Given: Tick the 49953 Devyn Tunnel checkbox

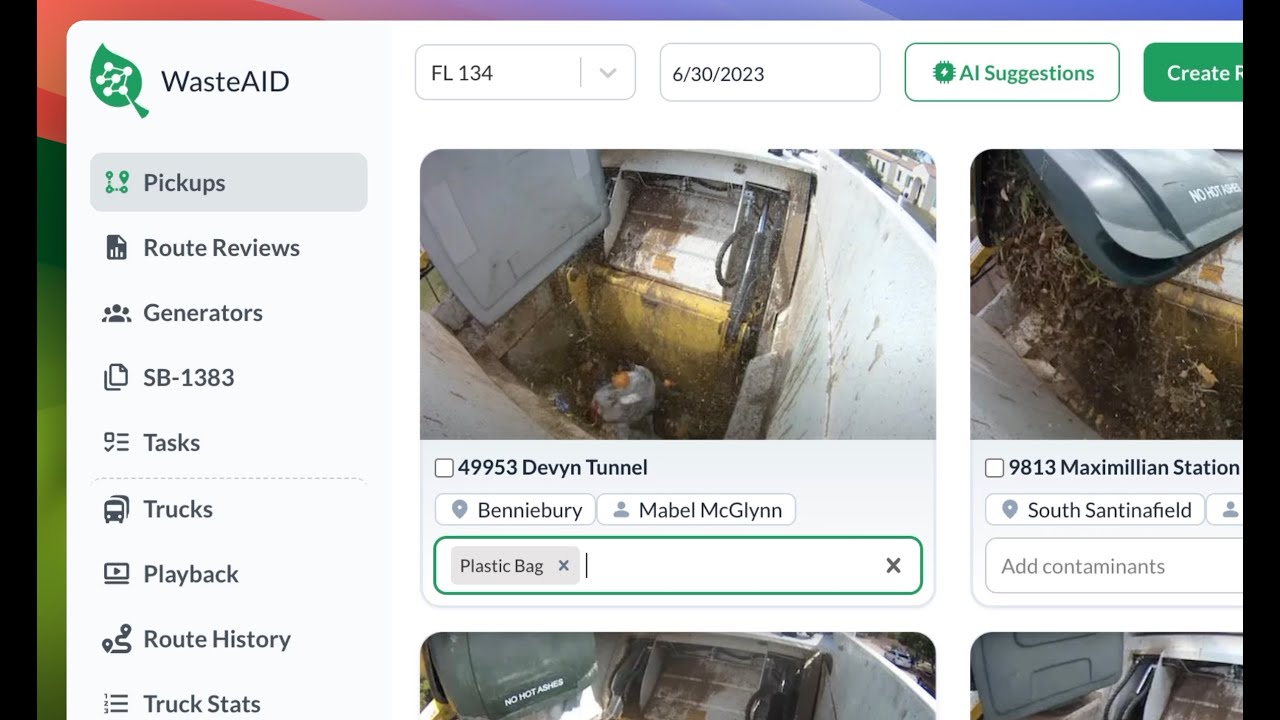Looking at the screenshot, I should coord(444,468).
